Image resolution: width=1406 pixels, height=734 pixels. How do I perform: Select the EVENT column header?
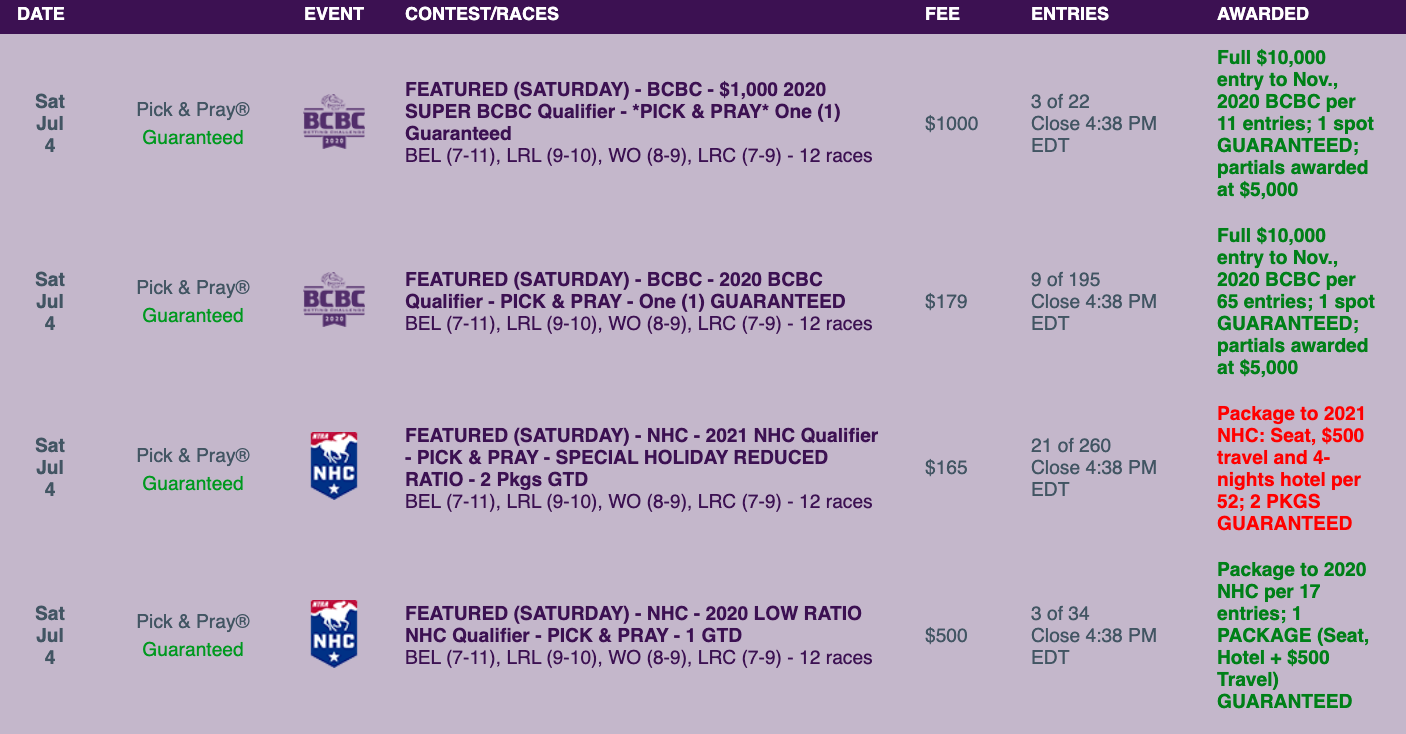pyautogui.click(x=334, y=14)
